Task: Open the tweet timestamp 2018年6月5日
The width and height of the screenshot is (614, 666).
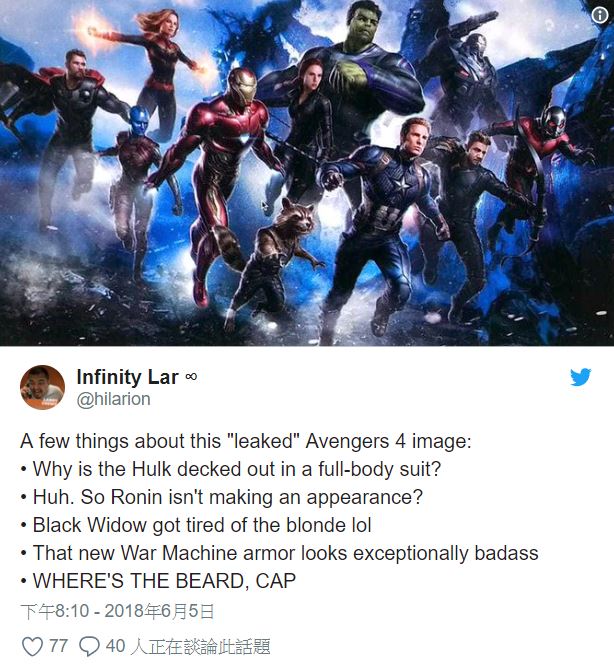Action: pyautogui.click(x=117, y=612)
